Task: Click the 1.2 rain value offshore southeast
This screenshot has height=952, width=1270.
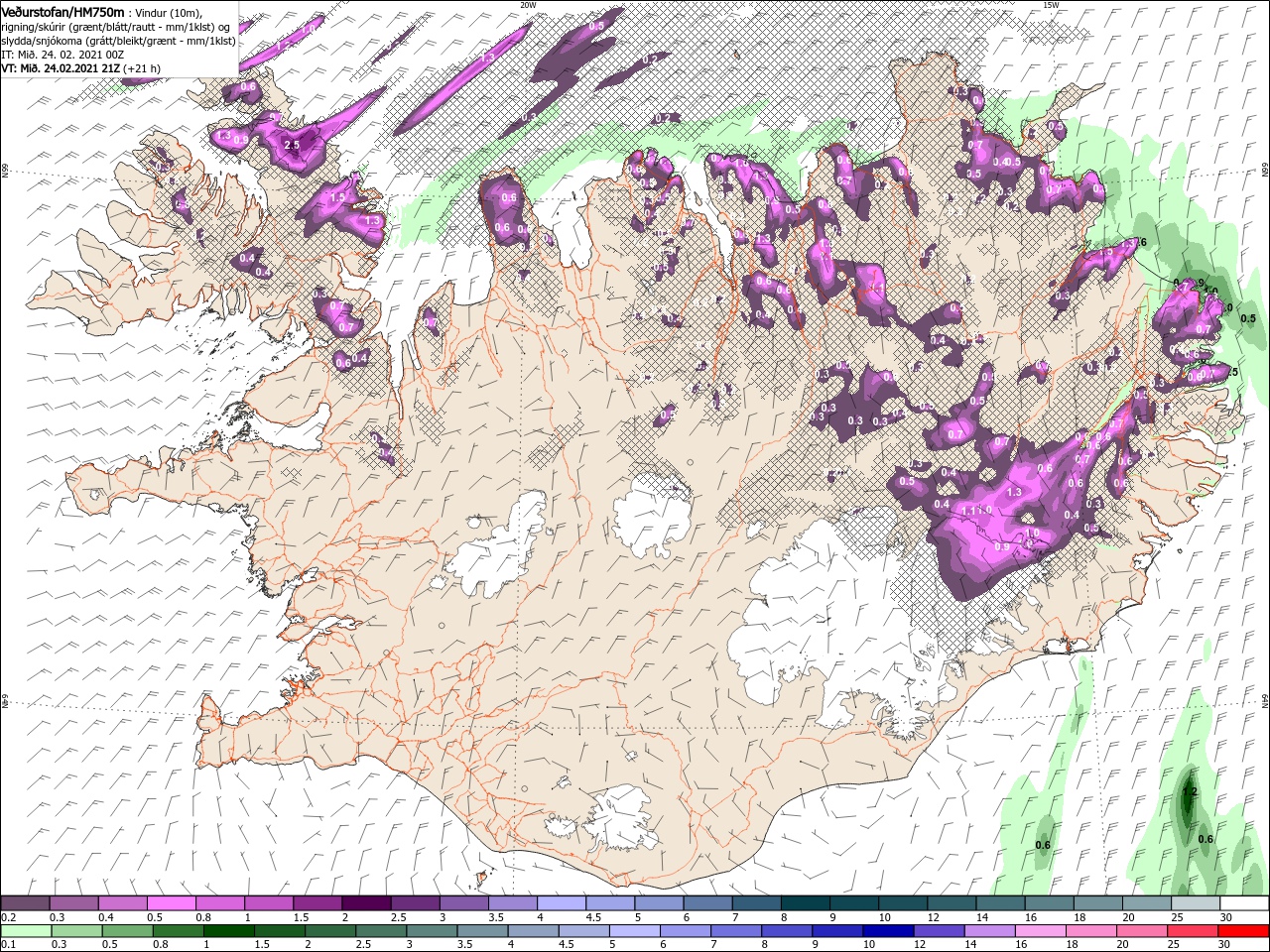Action: point(1192,791)
